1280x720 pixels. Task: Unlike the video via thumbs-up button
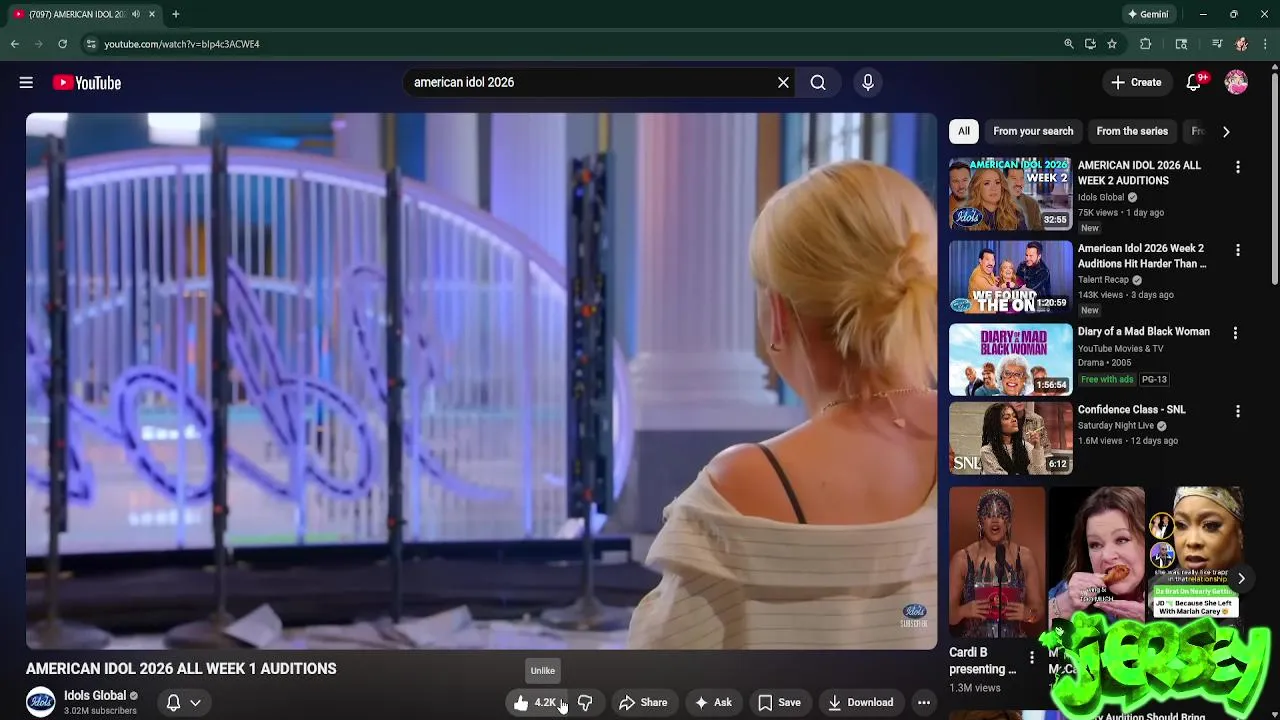coord(536,703)
